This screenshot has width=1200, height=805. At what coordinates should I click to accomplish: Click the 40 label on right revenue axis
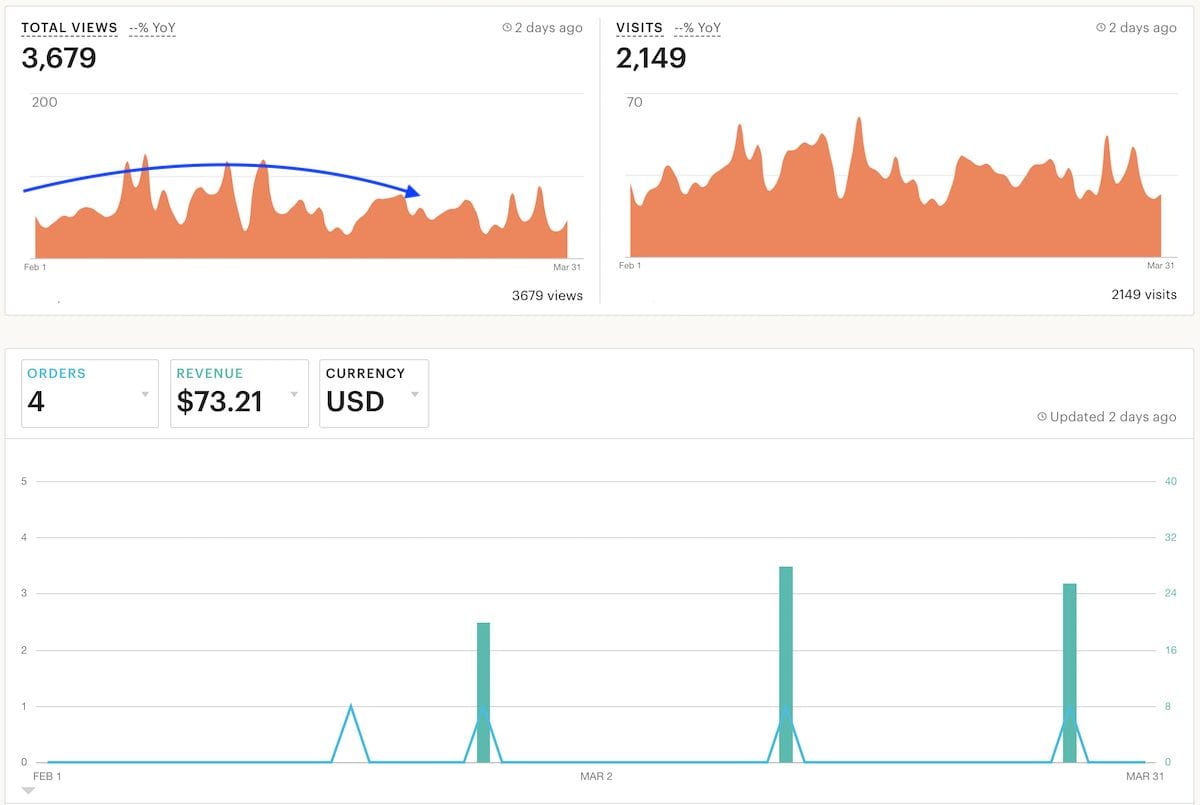click(1171, 482)
